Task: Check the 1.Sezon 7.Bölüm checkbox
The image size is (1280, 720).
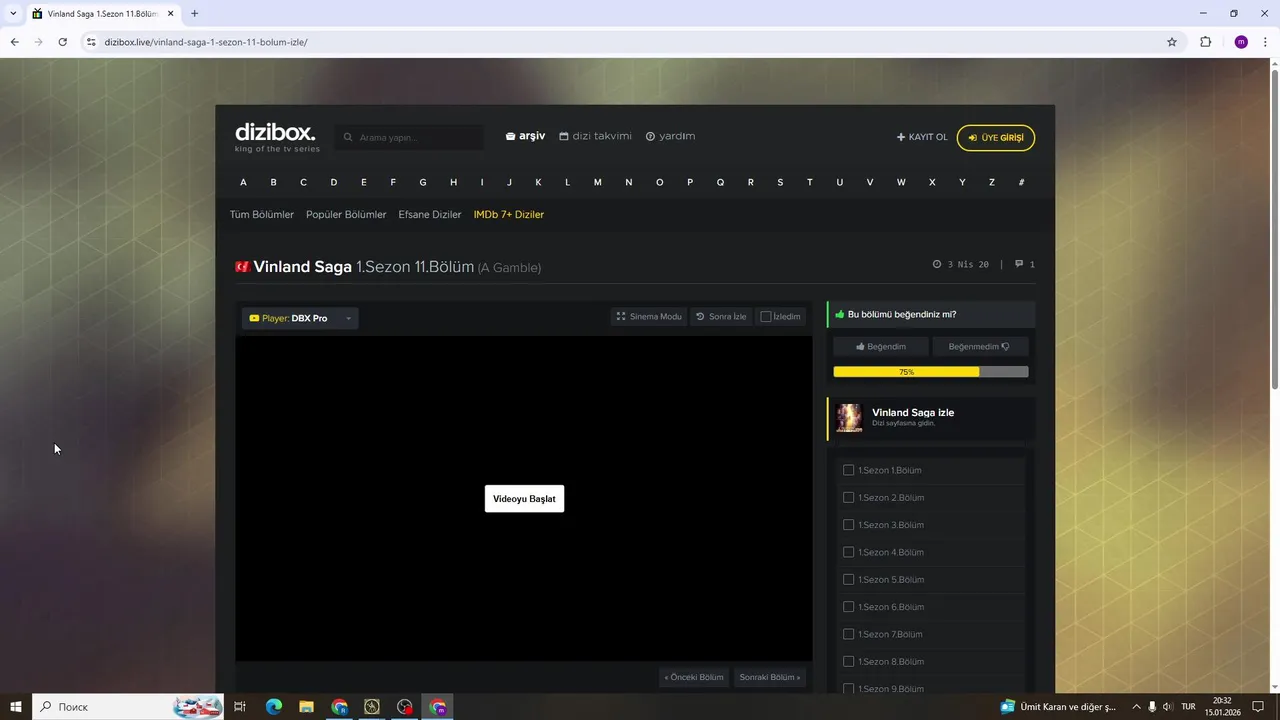Action: coord(848,634)
